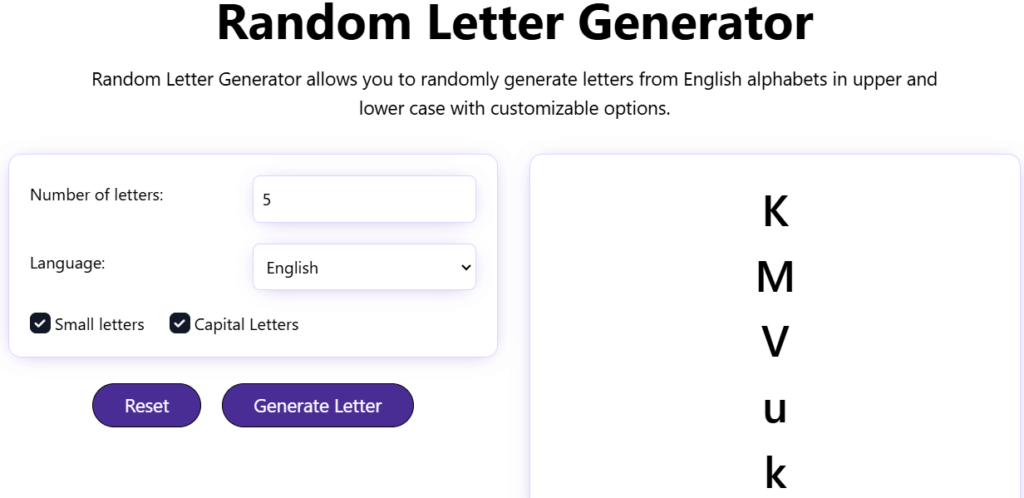Uncheck the Small letters checkbox
1024x498 pixels.
[40, 323]
